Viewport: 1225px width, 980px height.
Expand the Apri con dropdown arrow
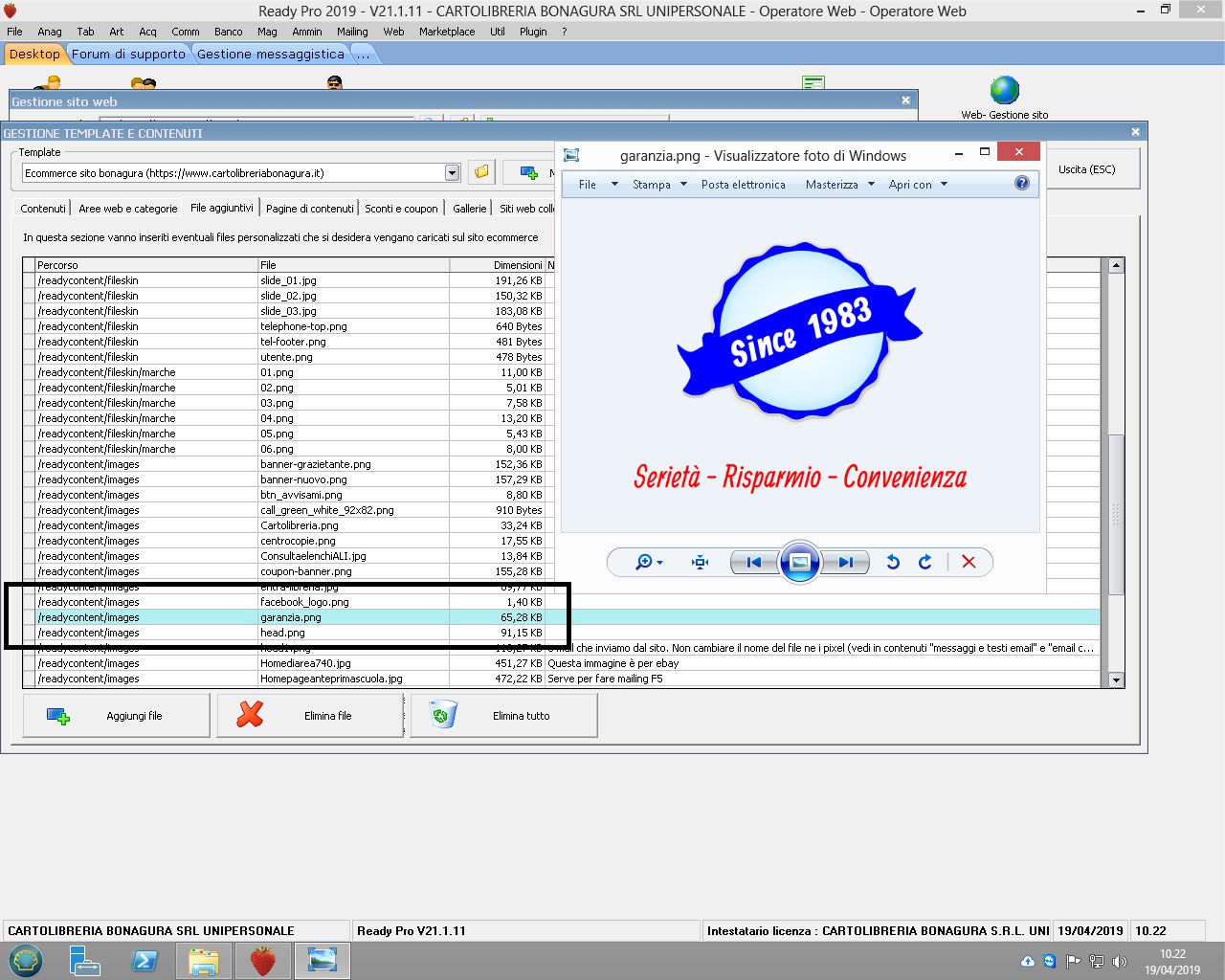pos(944,185)
